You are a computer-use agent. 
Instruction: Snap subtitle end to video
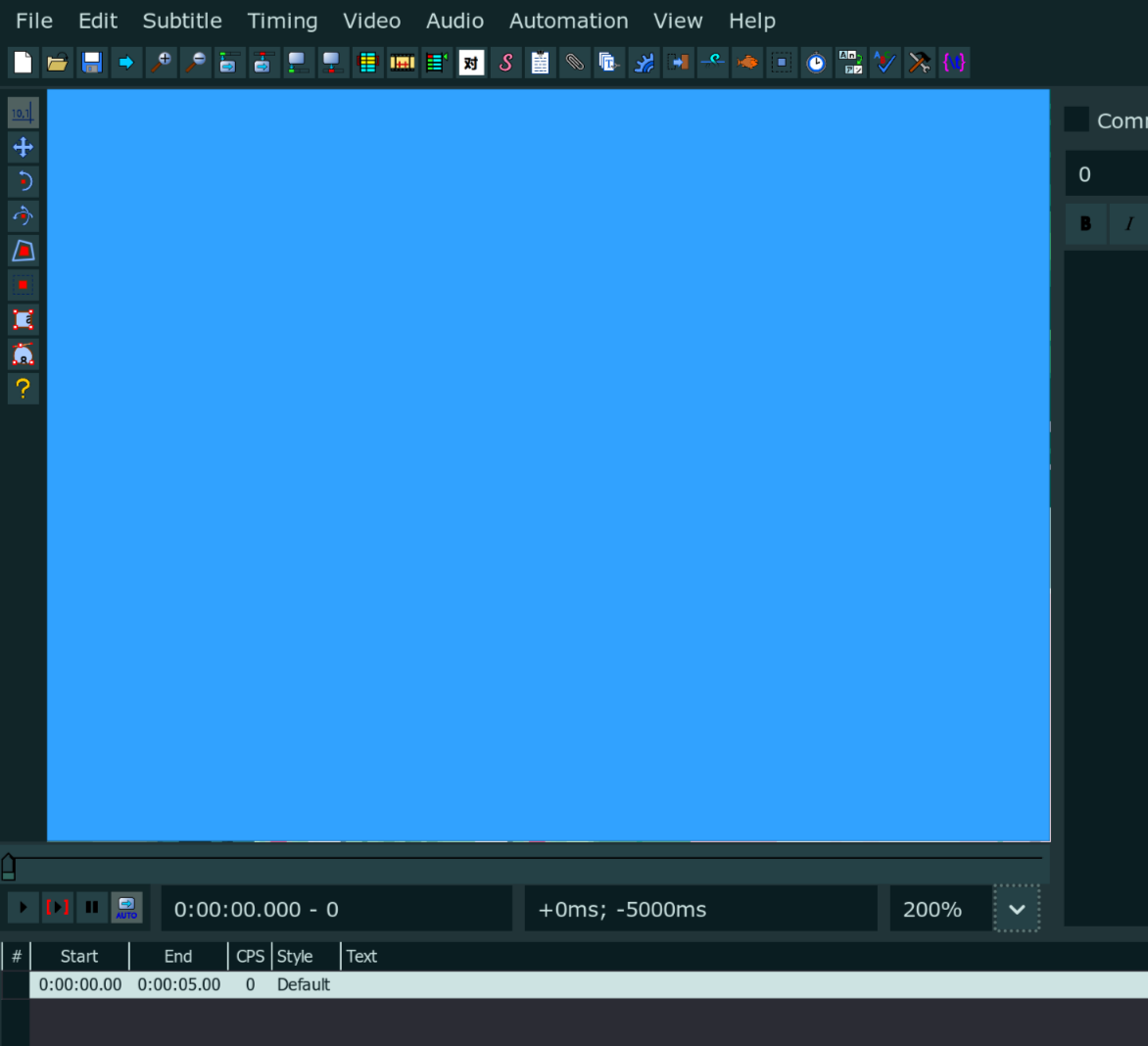click(332, 63)
